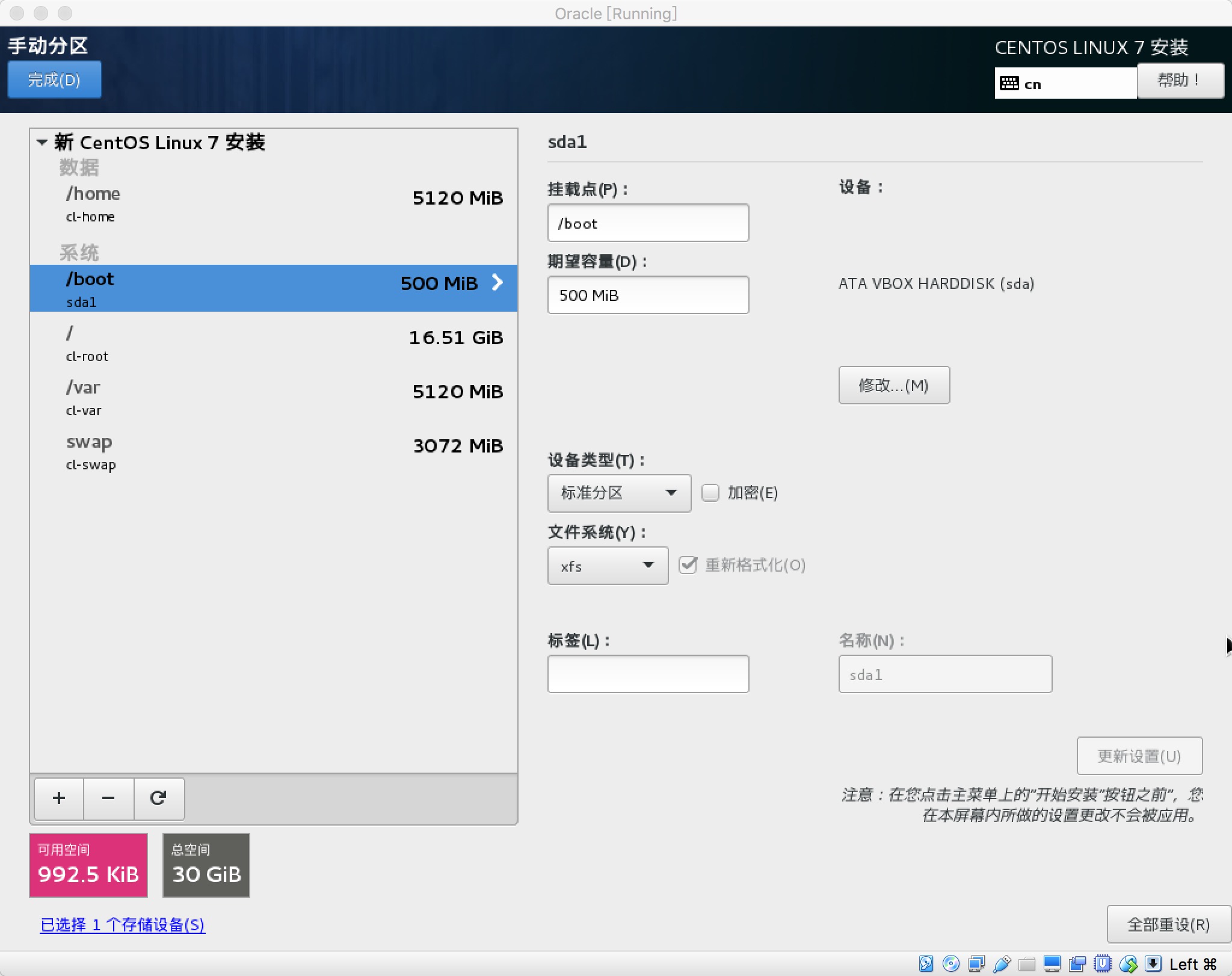This screenshot has height=976, width=1232.
Task: Open the 已选择 1 个存储设备 link
Action: (x=123, y=925)
